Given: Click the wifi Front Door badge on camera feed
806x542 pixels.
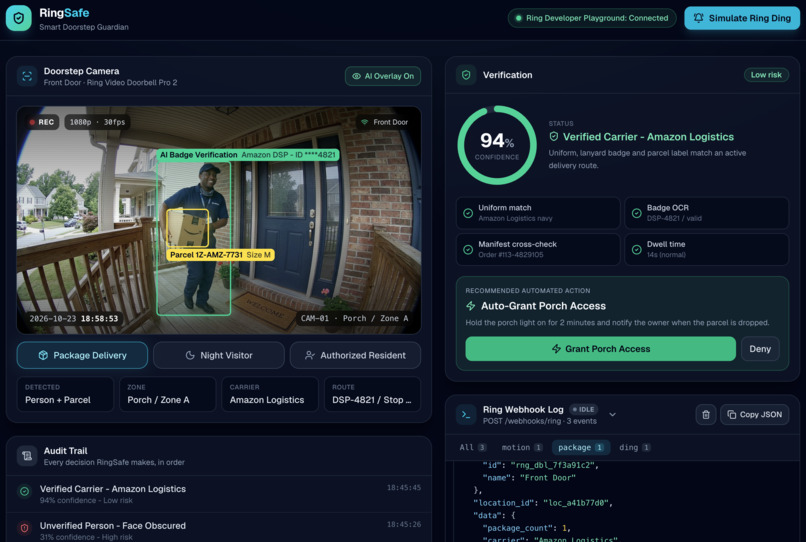Looking at the screenshot, I should 384,122.
